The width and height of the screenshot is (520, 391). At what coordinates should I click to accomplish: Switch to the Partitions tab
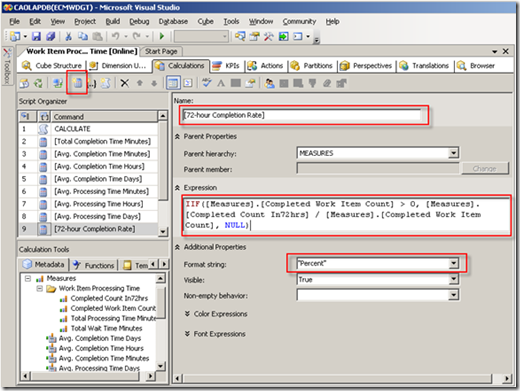pyautogui.click(x=312, y=66)
